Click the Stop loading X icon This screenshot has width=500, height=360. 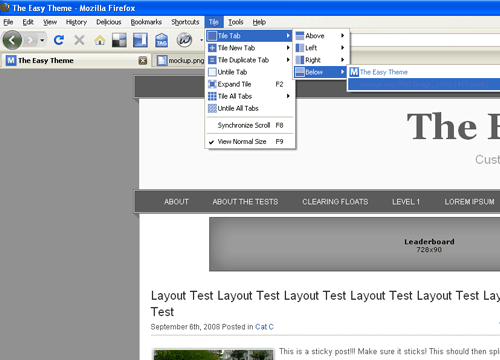point(79,40)
